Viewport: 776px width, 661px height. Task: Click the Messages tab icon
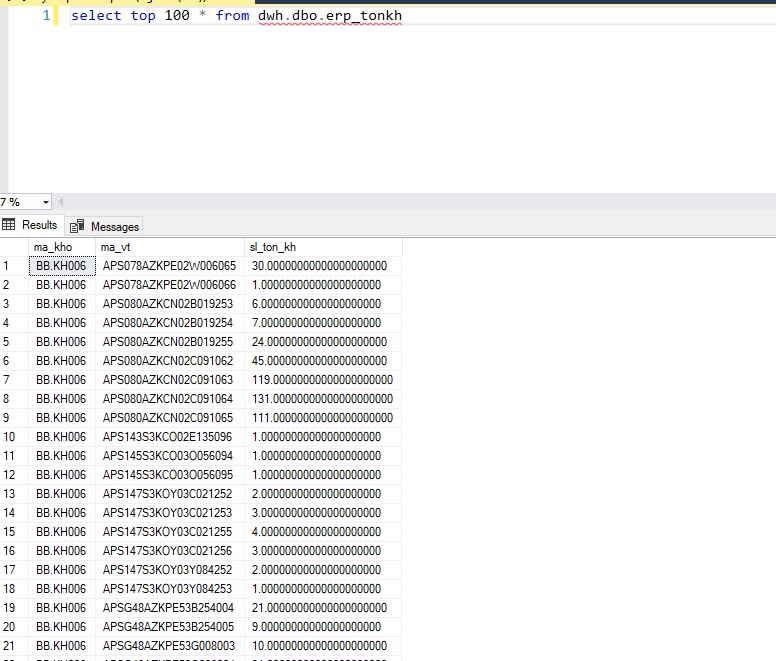tap(77, 227)
